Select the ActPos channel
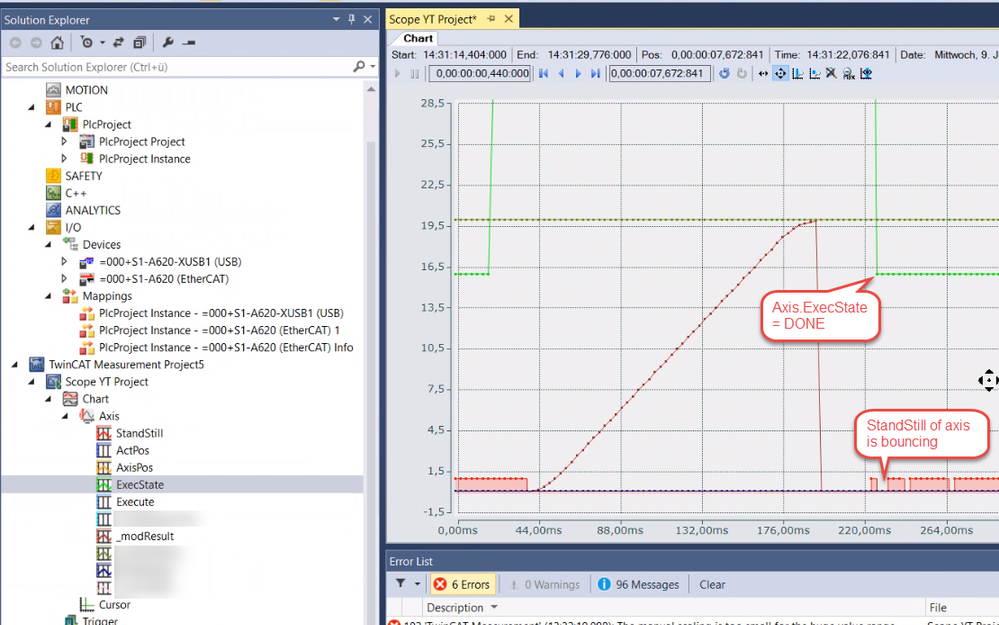Viewport: 999px width, 625px height. tap(133, 450)
